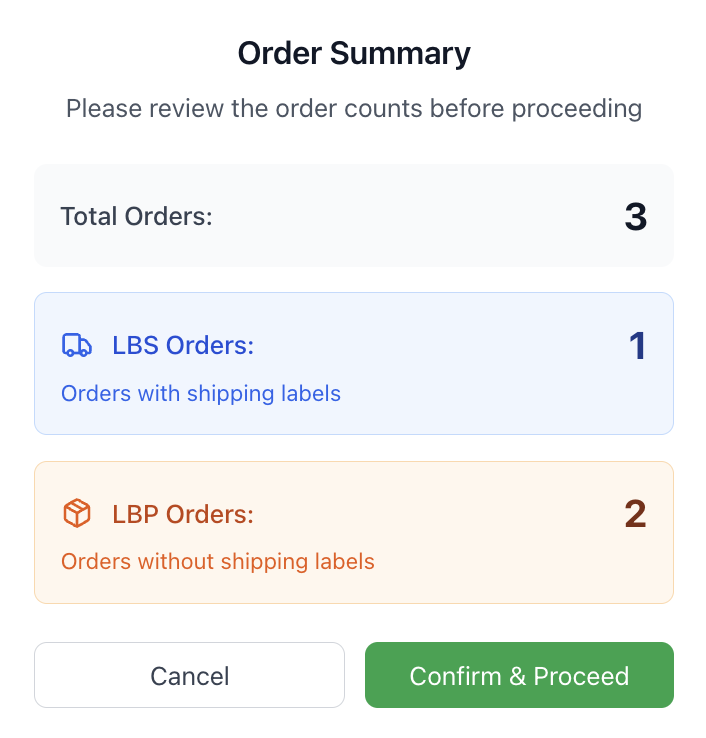Click the word Confirm in green button

click(455, 676)
